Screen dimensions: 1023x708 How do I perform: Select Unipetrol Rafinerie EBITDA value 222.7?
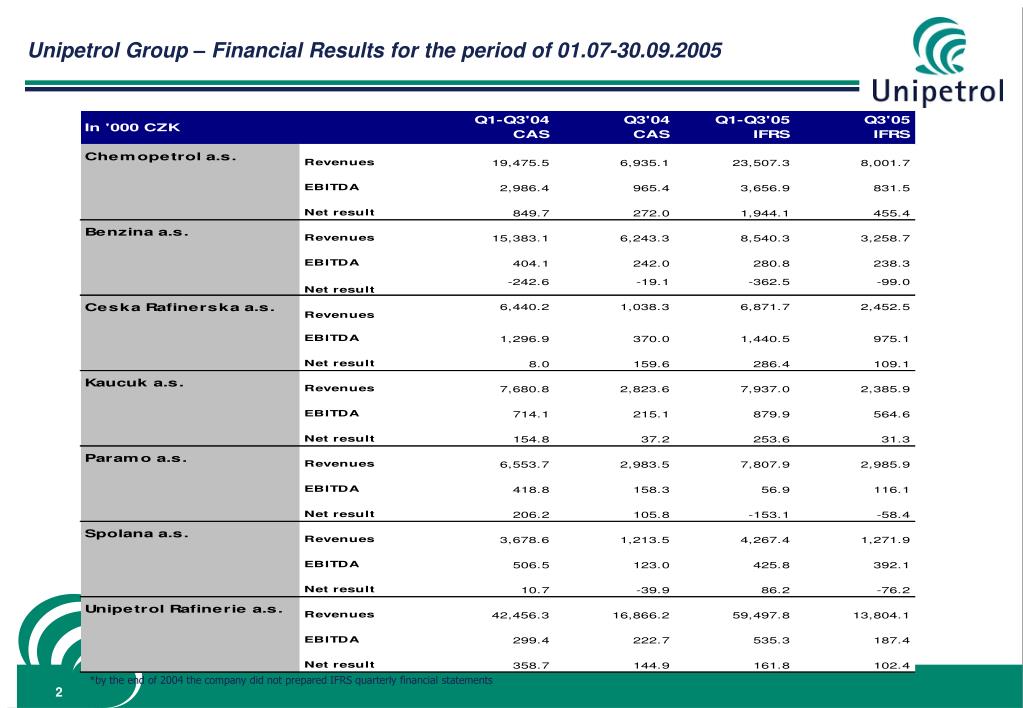pyautogui.click(x=651, y=641)
